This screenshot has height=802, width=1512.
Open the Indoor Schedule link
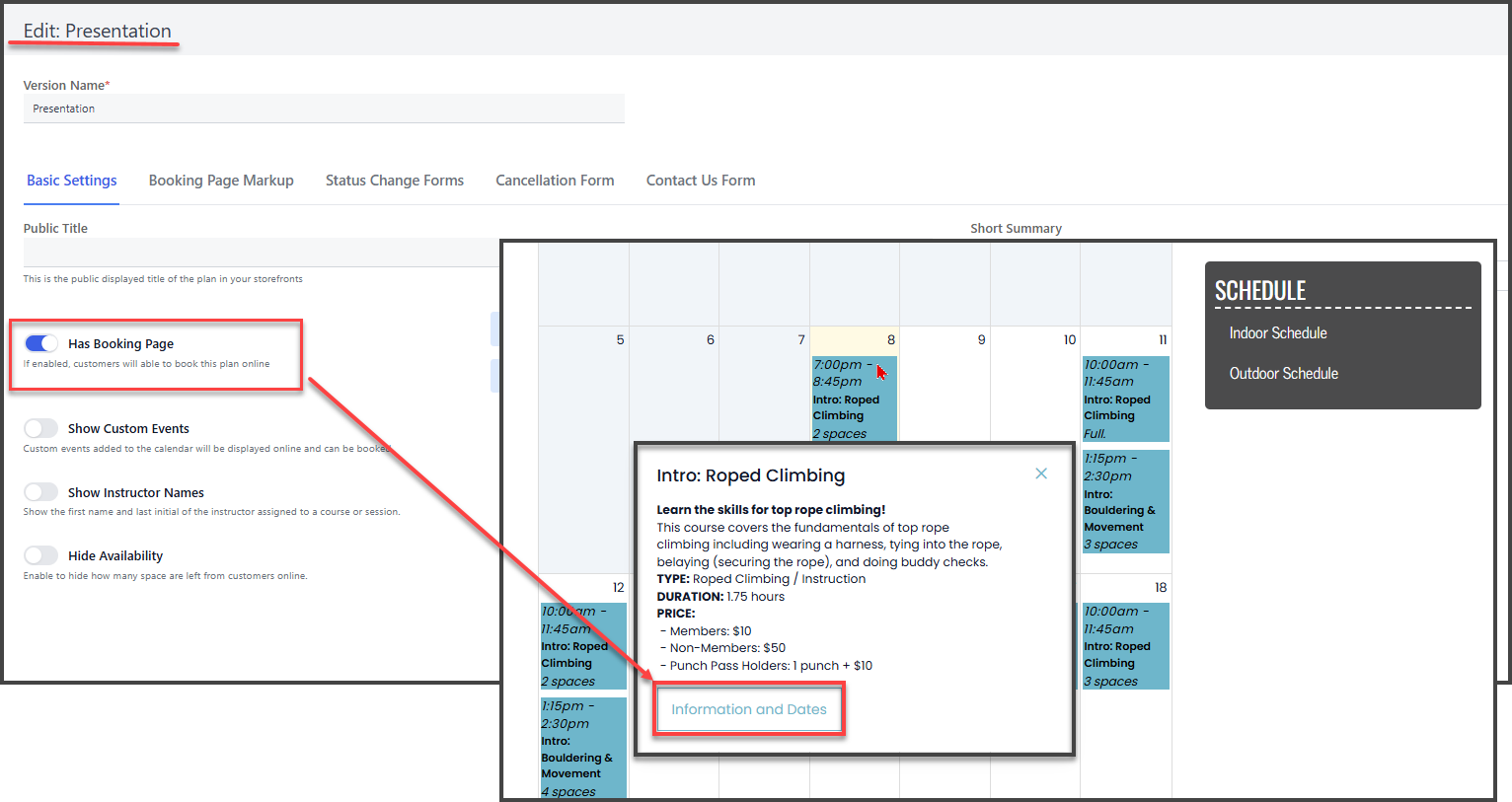point(1277,333)
